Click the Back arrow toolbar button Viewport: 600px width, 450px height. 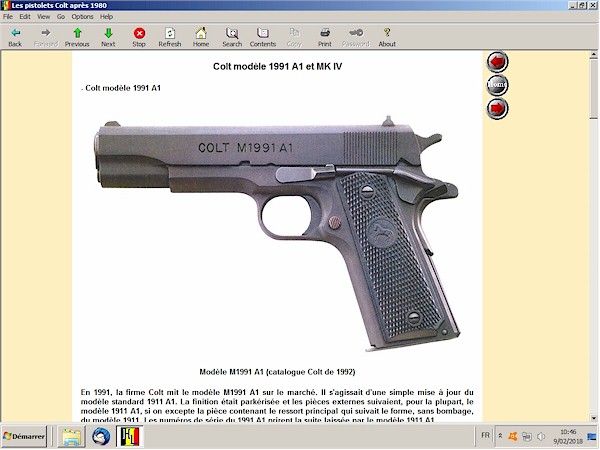point(15,37)
